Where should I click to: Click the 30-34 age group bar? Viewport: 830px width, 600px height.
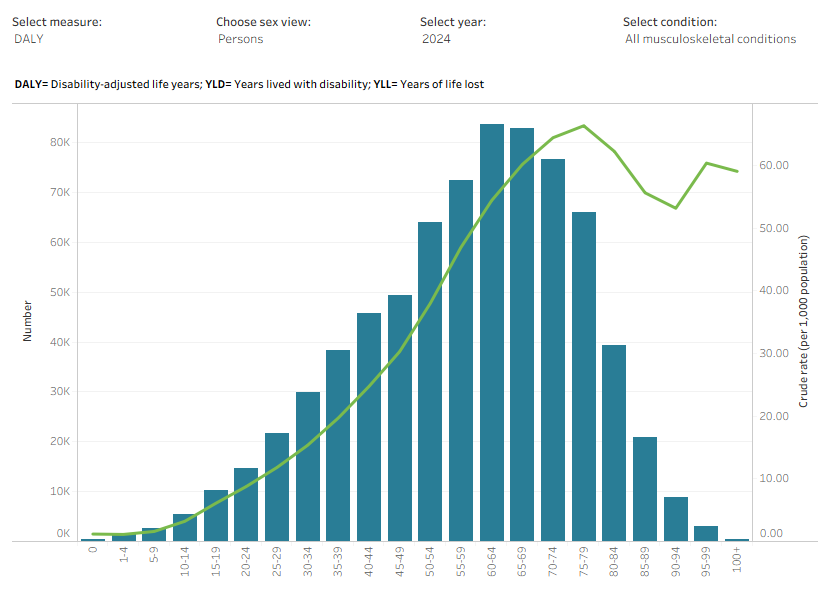coord(308,467)
